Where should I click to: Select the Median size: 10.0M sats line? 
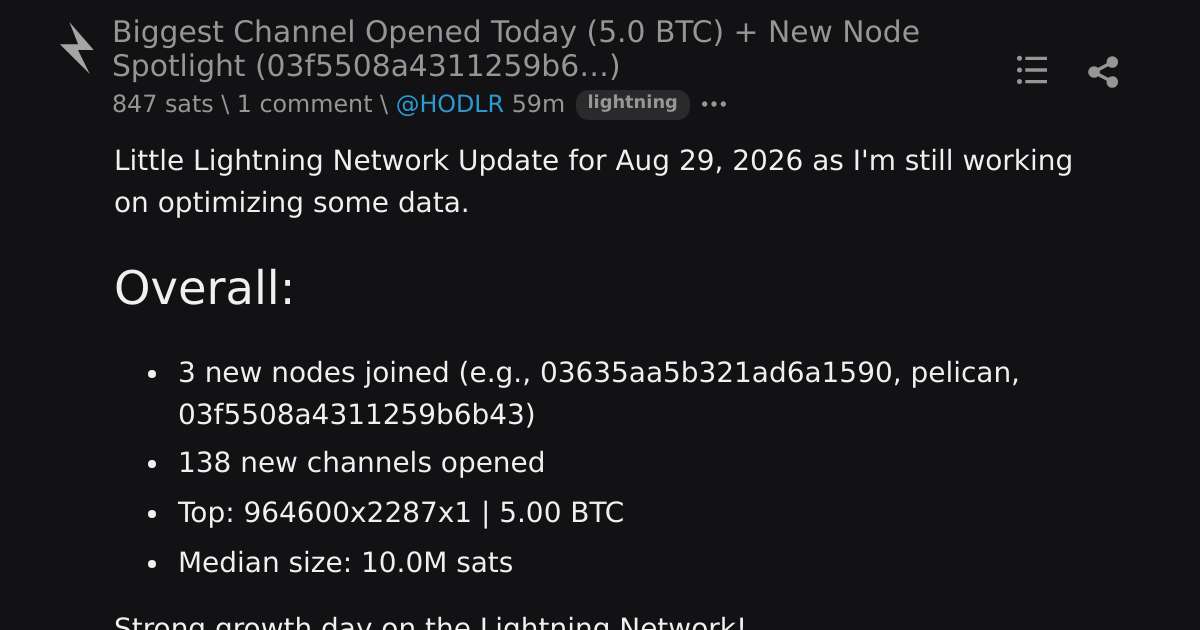(x=345, y=563)
